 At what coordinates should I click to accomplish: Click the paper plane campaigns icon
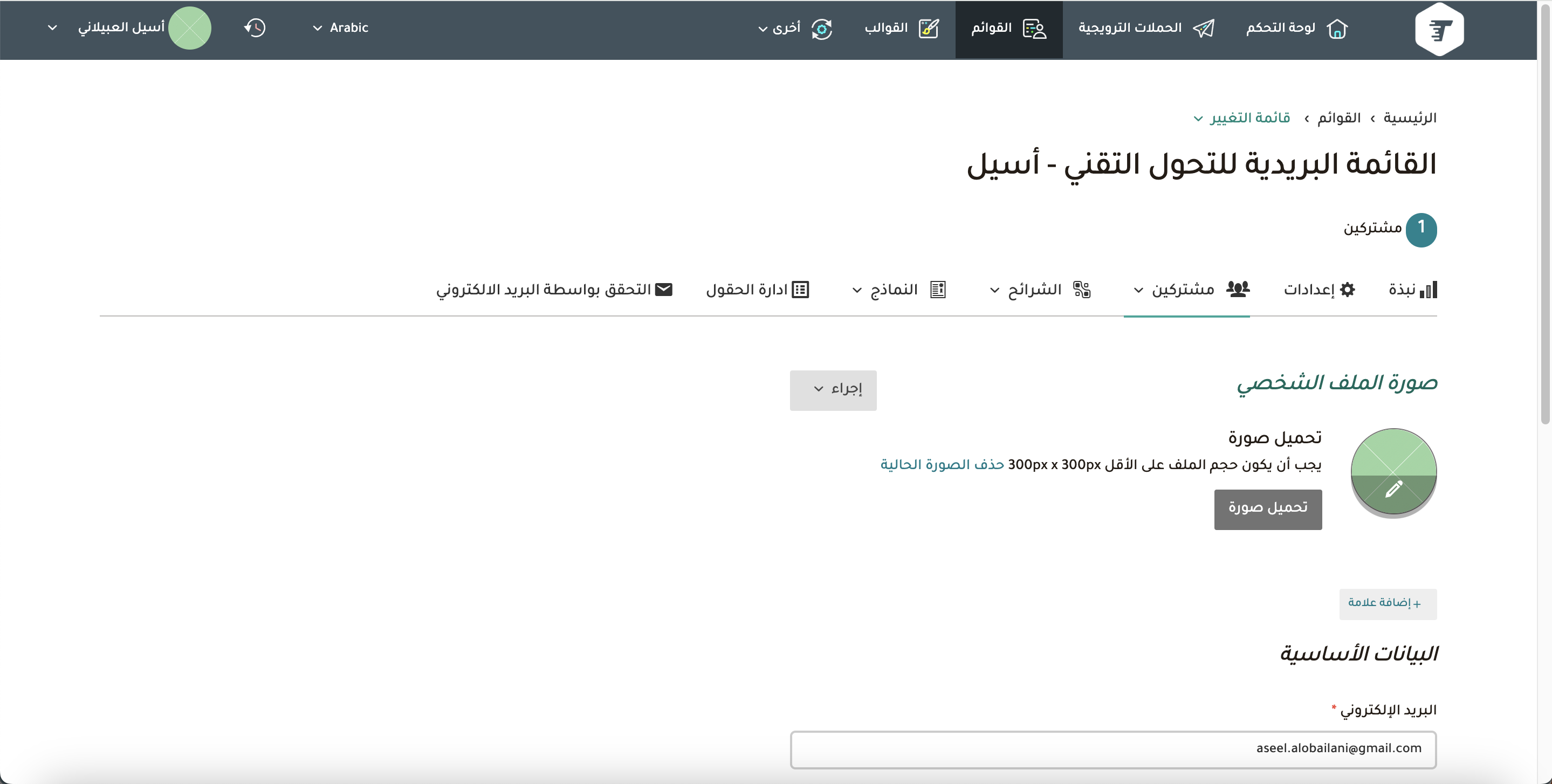click(1203, 29)
